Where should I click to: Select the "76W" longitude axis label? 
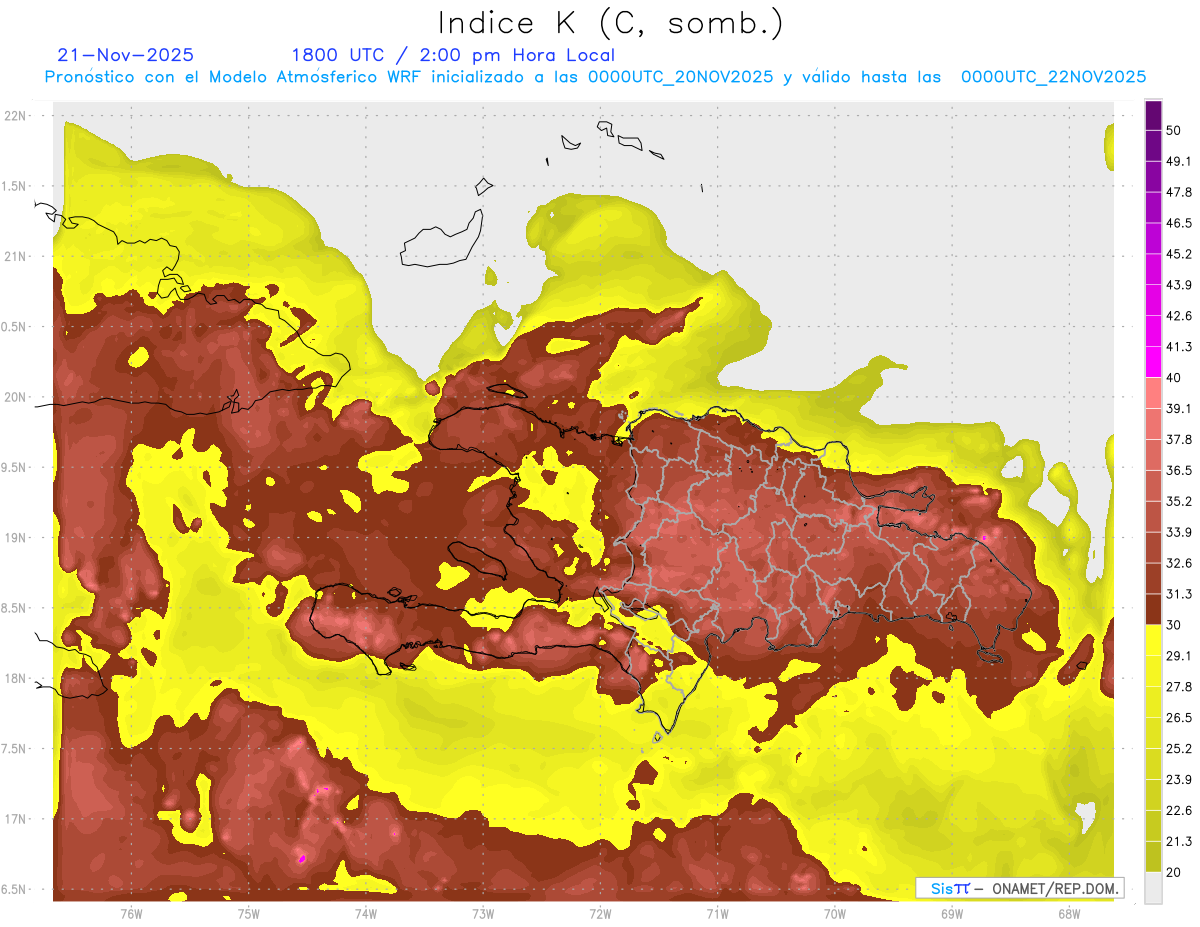click(131, 913)
